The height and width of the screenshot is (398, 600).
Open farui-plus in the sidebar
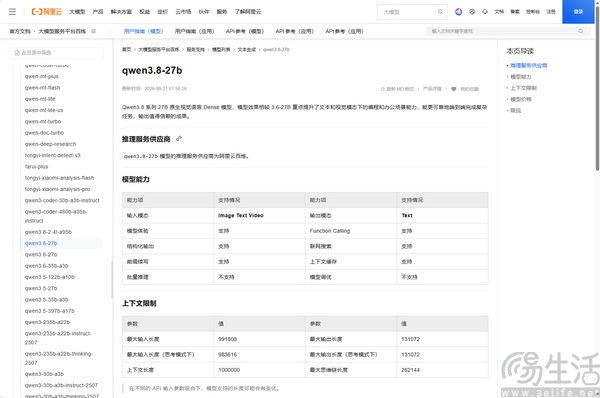36,166
